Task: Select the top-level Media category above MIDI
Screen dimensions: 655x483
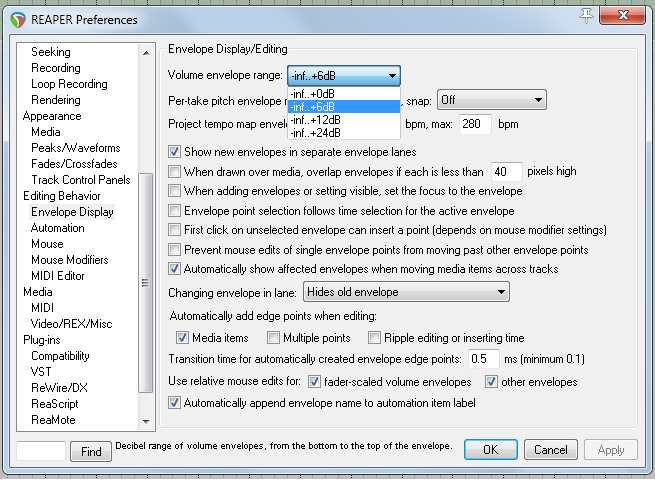Action: click(38, 292)
